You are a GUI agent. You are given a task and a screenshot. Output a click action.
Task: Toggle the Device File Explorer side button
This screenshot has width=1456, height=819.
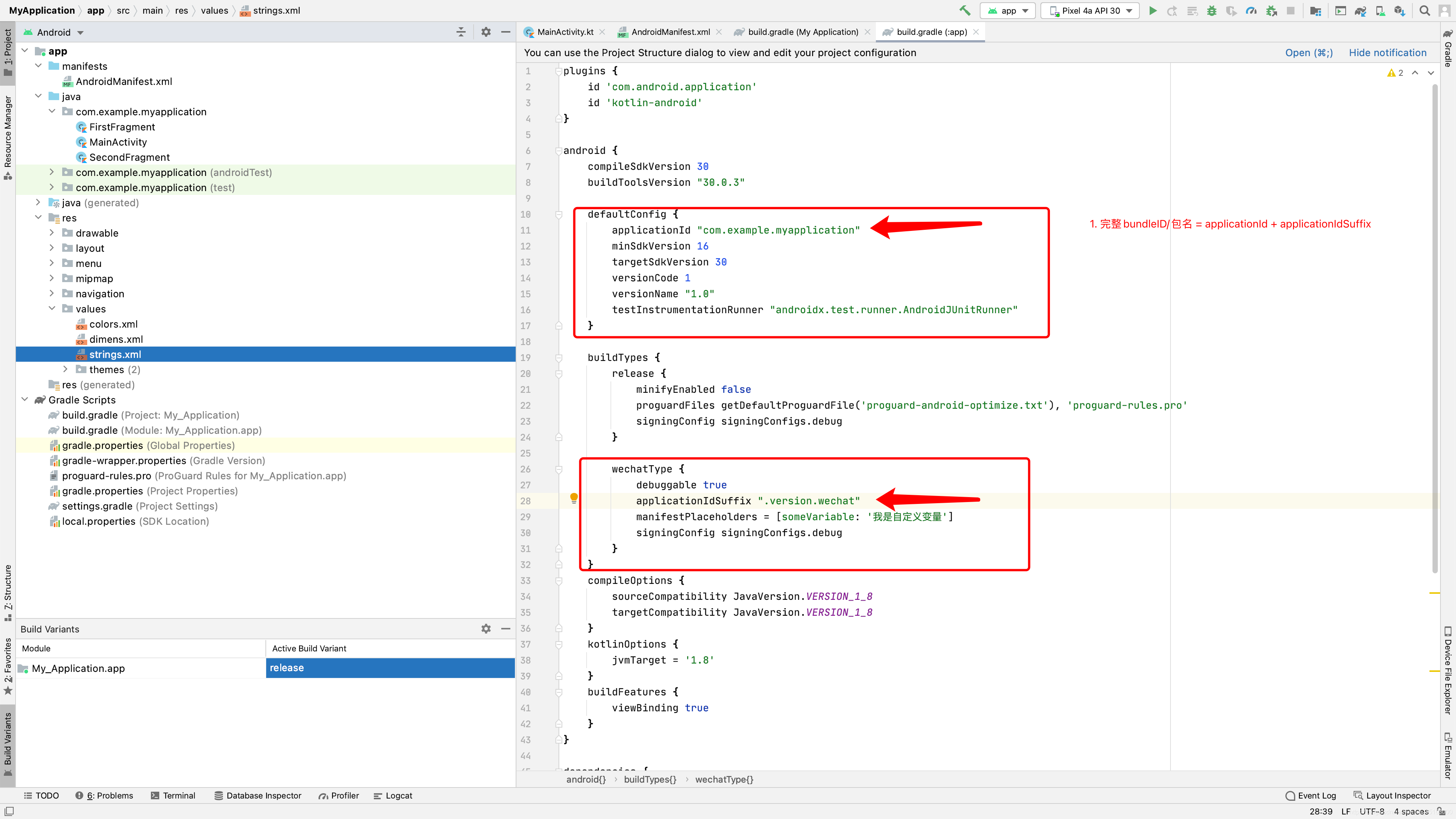tap(1448, 670)
